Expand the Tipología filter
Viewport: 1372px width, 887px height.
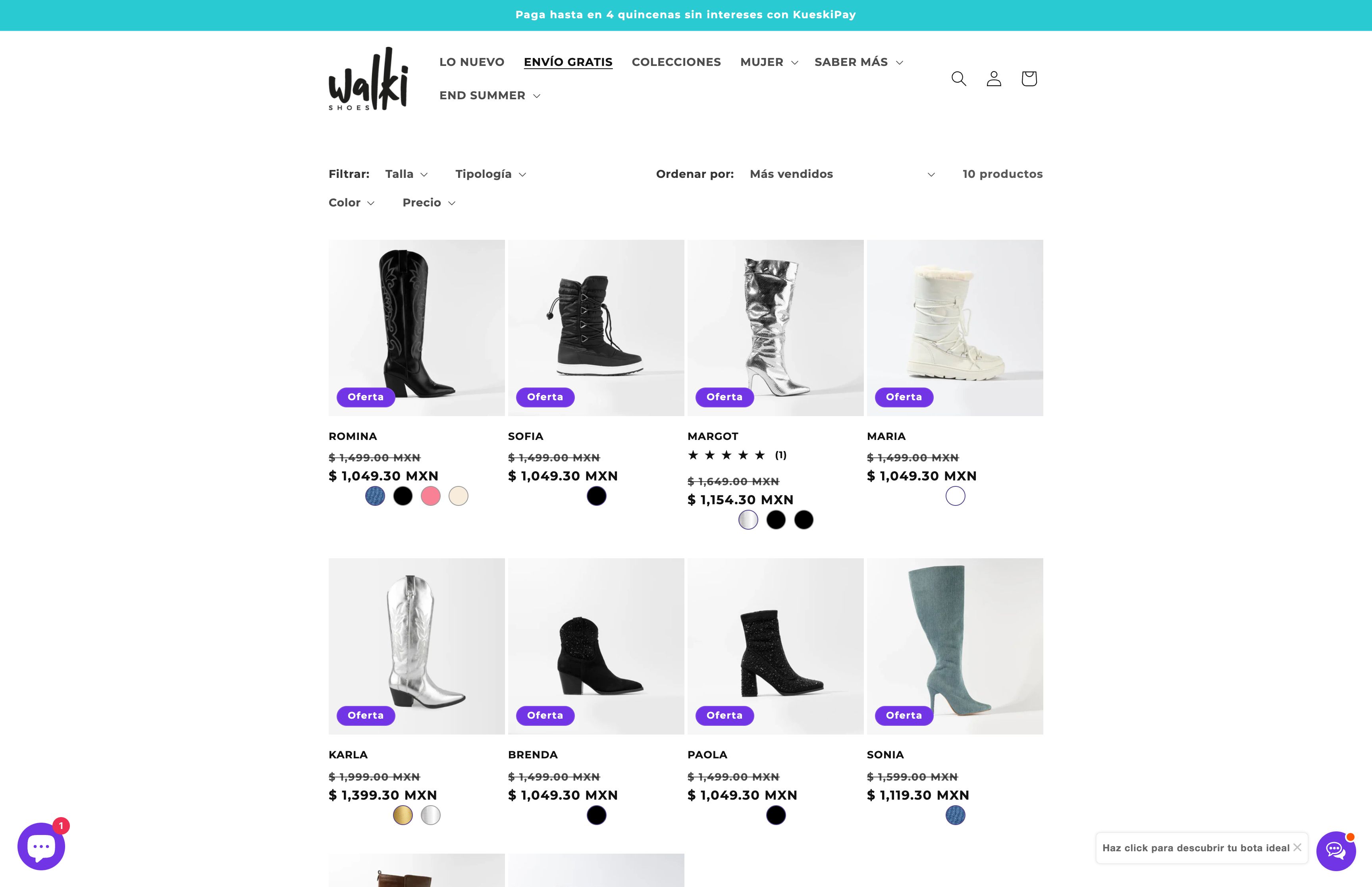pos(491,174)
